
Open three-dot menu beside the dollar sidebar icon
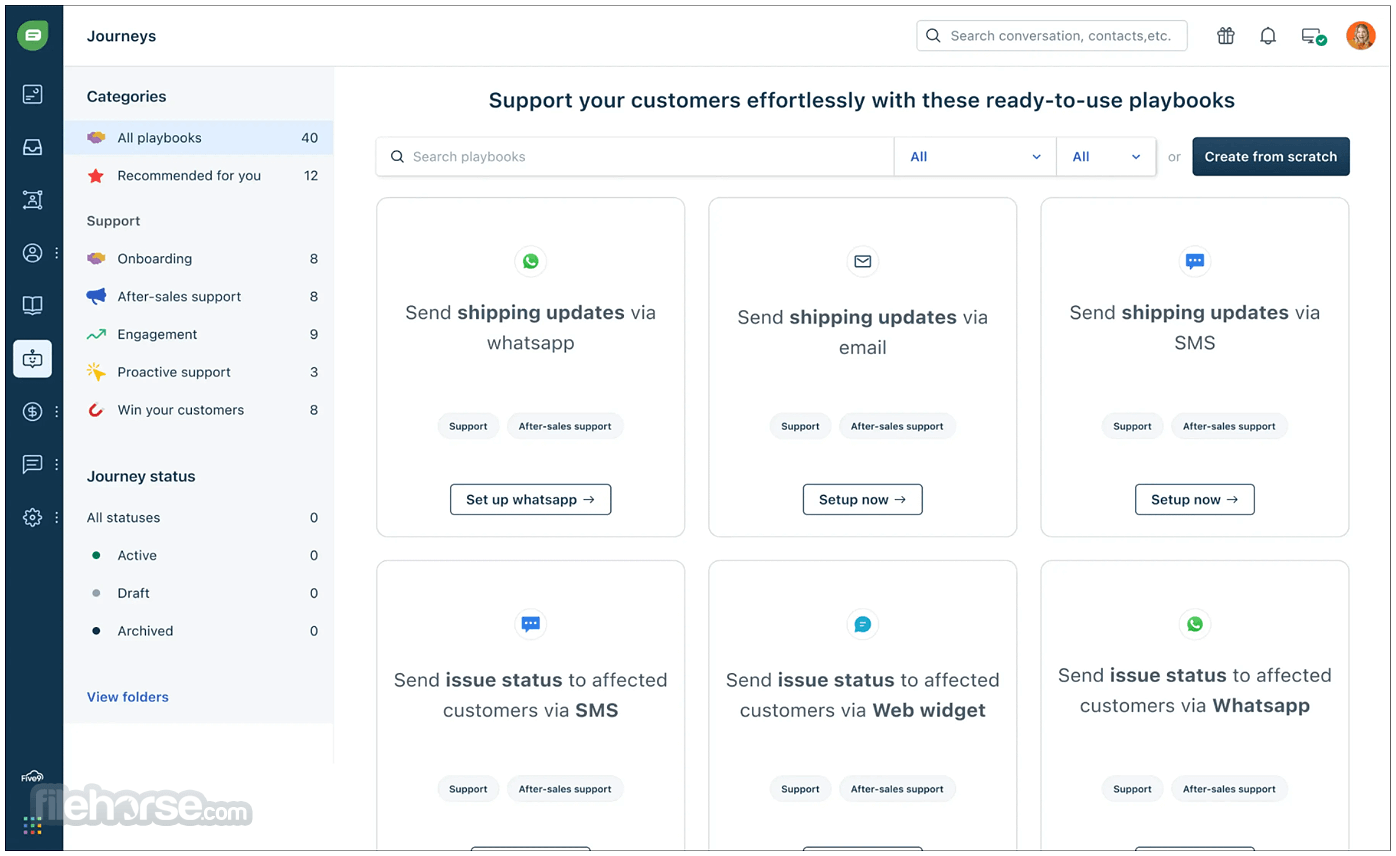click(x=57, y=411)
